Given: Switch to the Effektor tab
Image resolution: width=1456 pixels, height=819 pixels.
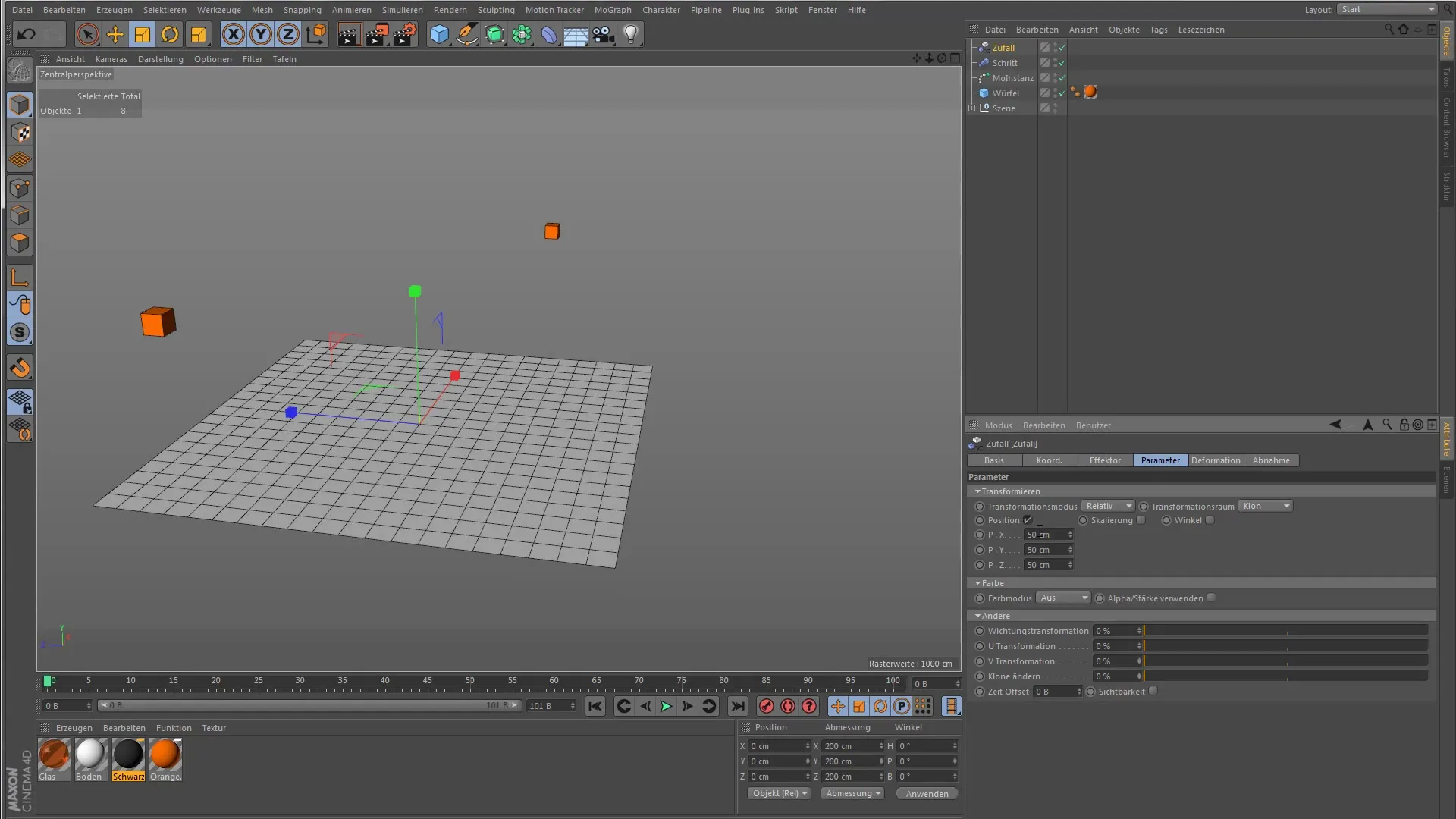Looking at the screenshot, I should (x=1105, y=460).
